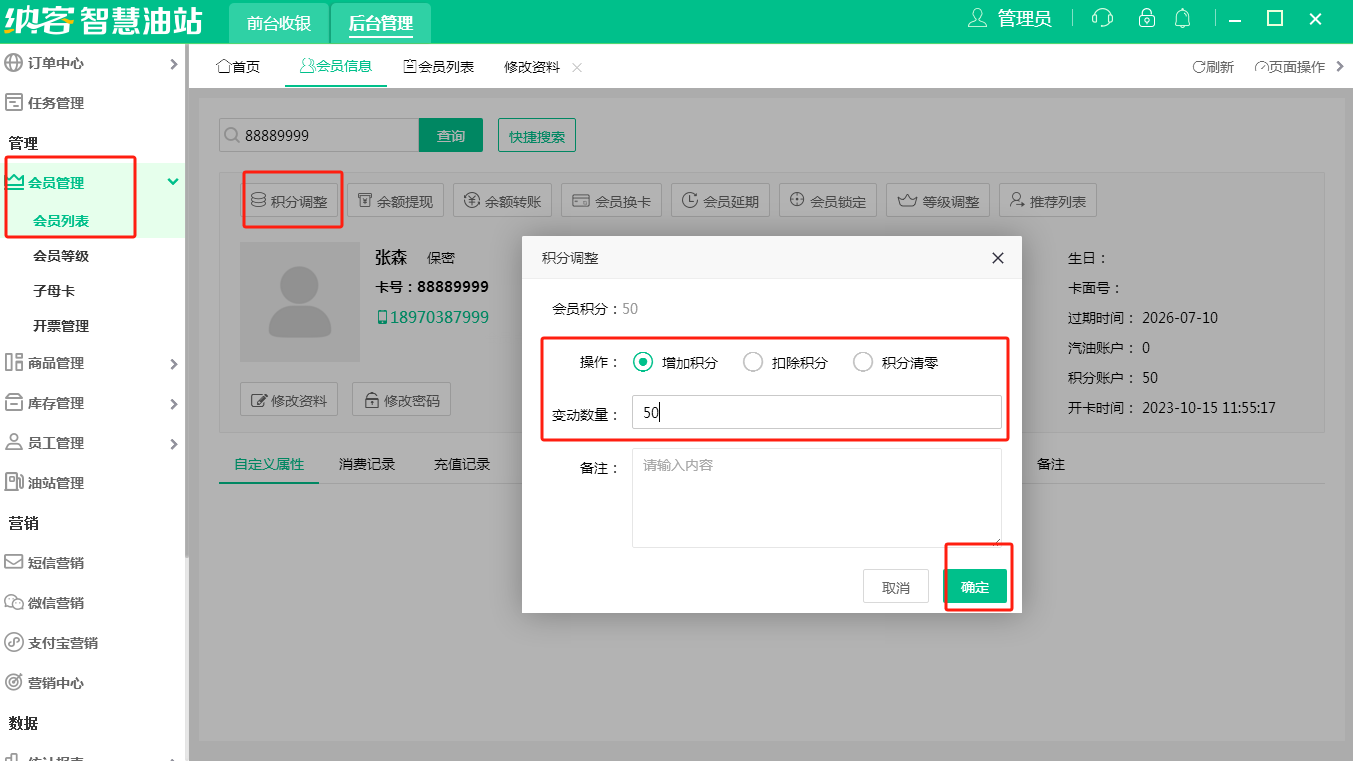
Task: Open 会员换卡 card swap tool
Action: (611, 201)
